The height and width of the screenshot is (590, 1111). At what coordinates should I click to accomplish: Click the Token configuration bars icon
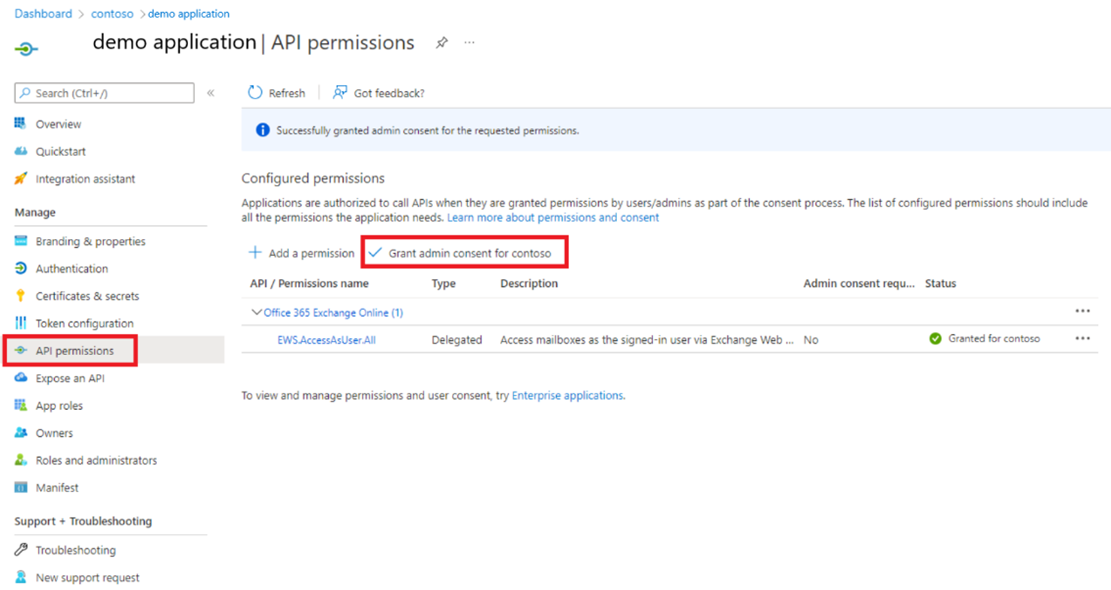[21, 323]
